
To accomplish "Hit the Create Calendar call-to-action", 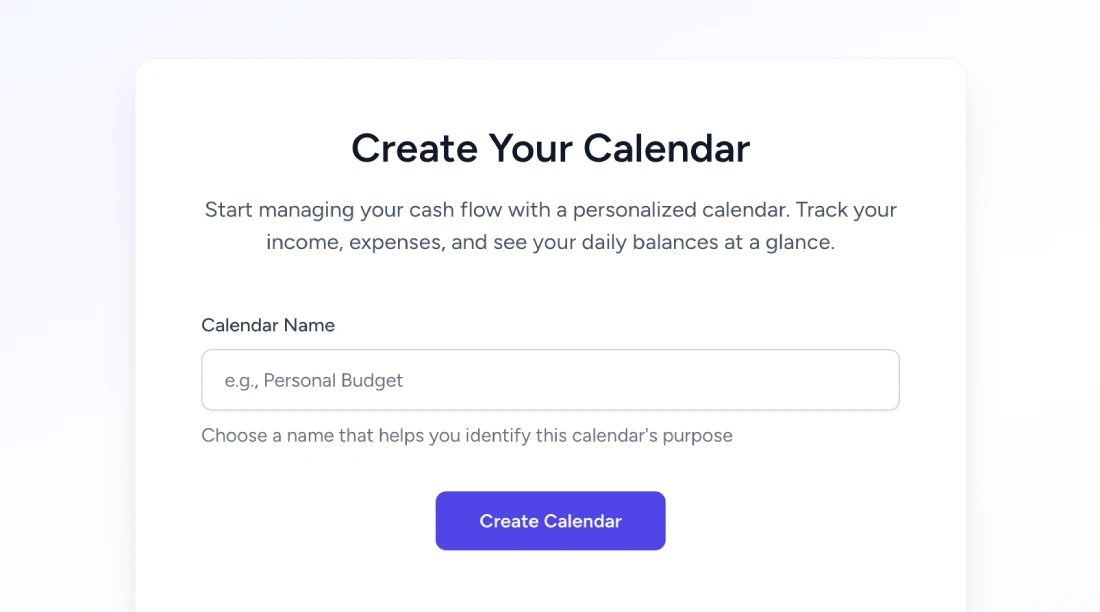I will (x=550, y=520).
